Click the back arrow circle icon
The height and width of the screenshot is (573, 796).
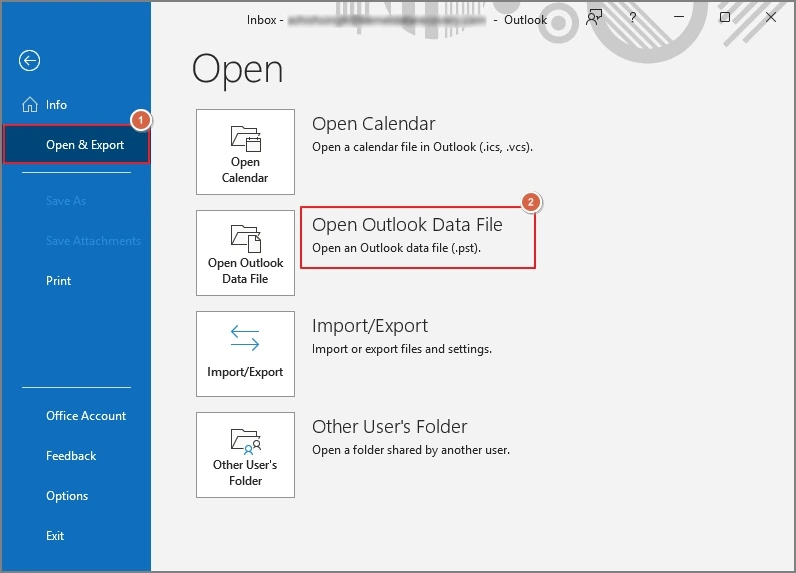coord(29,61)
